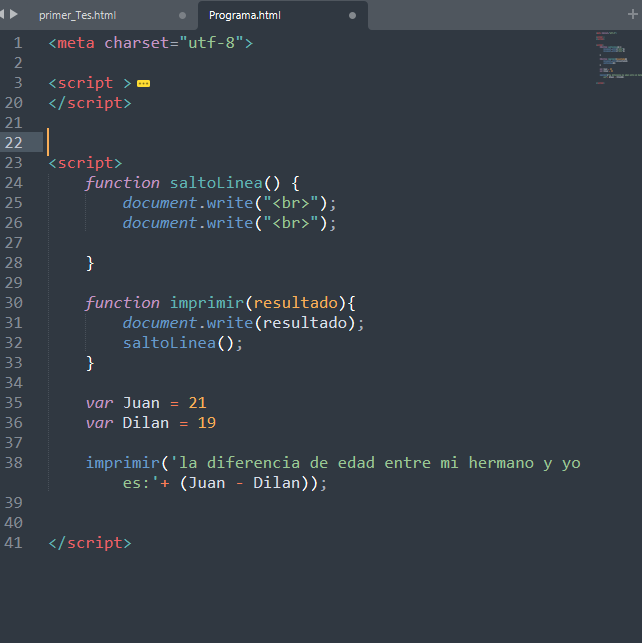Click line number 30 in gutter
Image resolution: width=642 pixels, height=643 pixels.
point(14,303)
